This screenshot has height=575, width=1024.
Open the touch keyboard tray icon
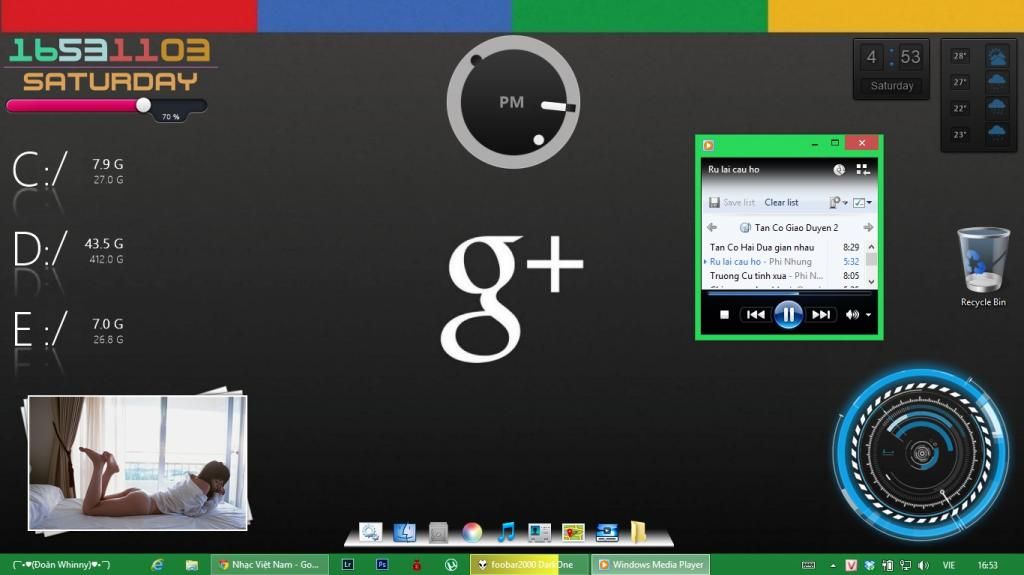pos(808,565)
